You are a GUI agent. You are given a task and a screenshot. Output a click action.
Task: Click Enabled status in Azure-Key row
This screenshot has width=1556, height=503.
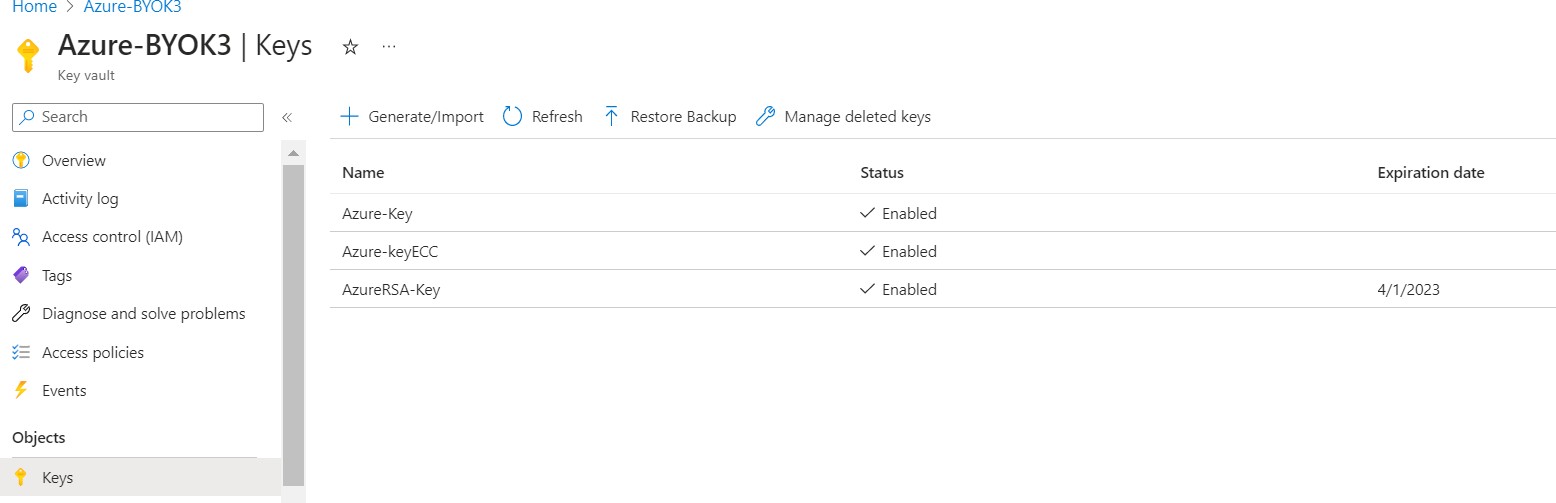(x=898, y=213)
